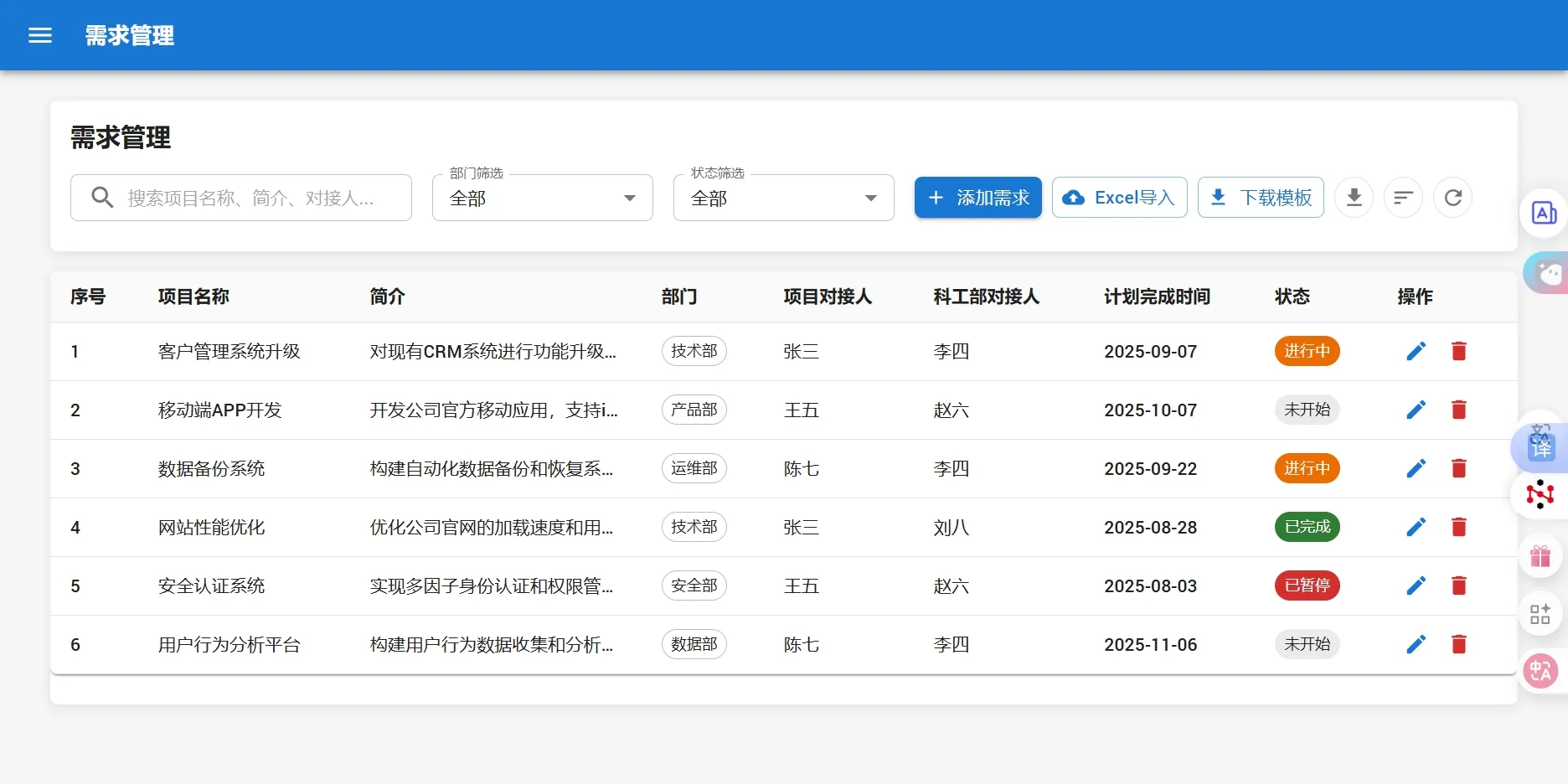The image size is (1568, 784).
Task: Edit the 客户管理系统升级 row with pencil icon
Action: coord(1416,352)
